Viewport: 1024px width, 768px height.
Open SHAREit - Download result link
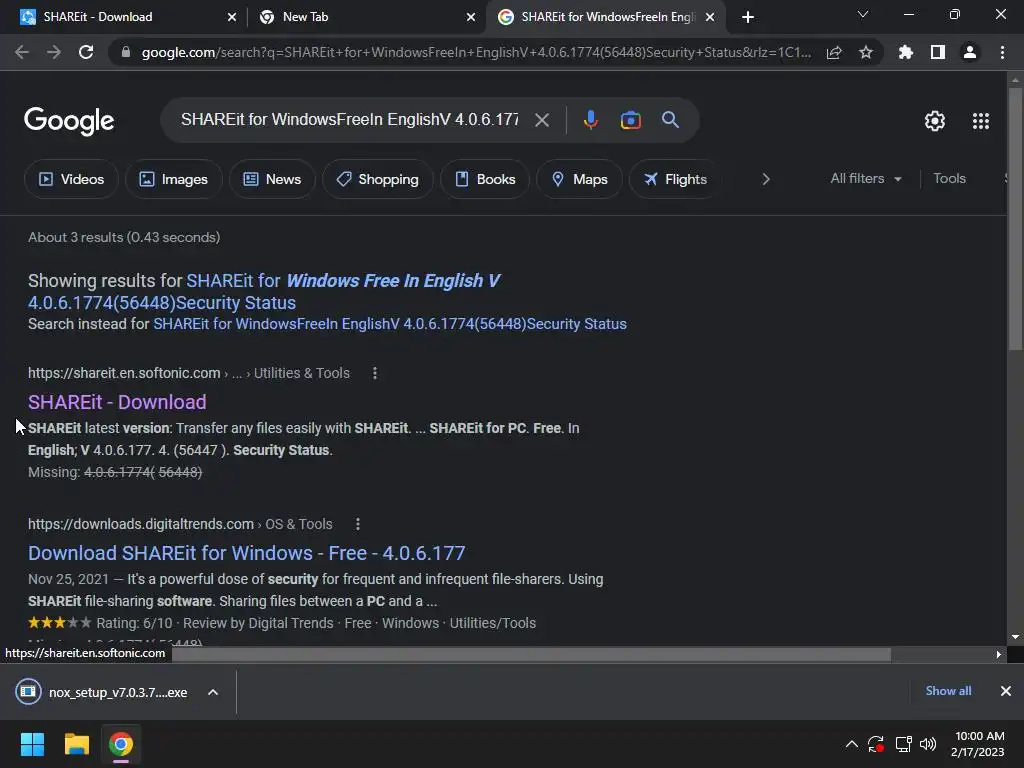click(x=117, y=402)
